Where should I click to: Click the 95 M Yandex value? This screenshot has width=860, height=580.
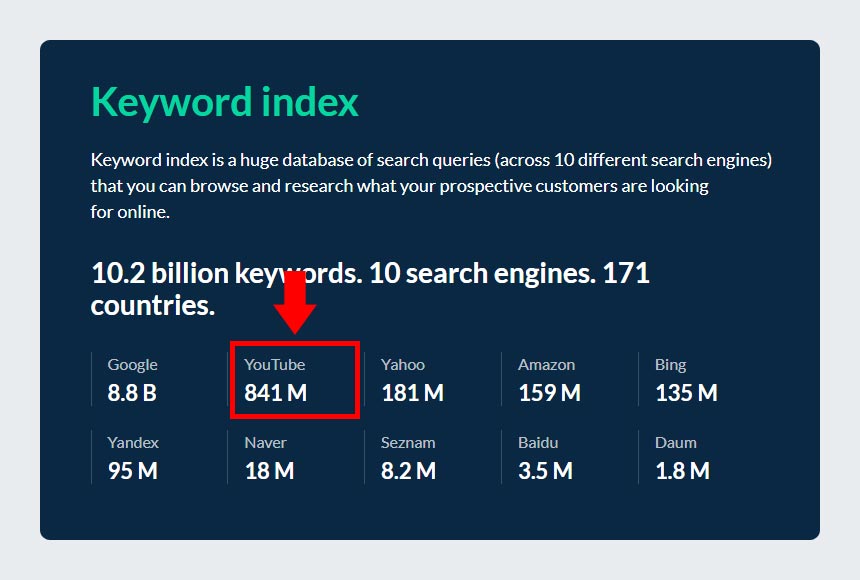pyautogui.click(x=132, y=471)
